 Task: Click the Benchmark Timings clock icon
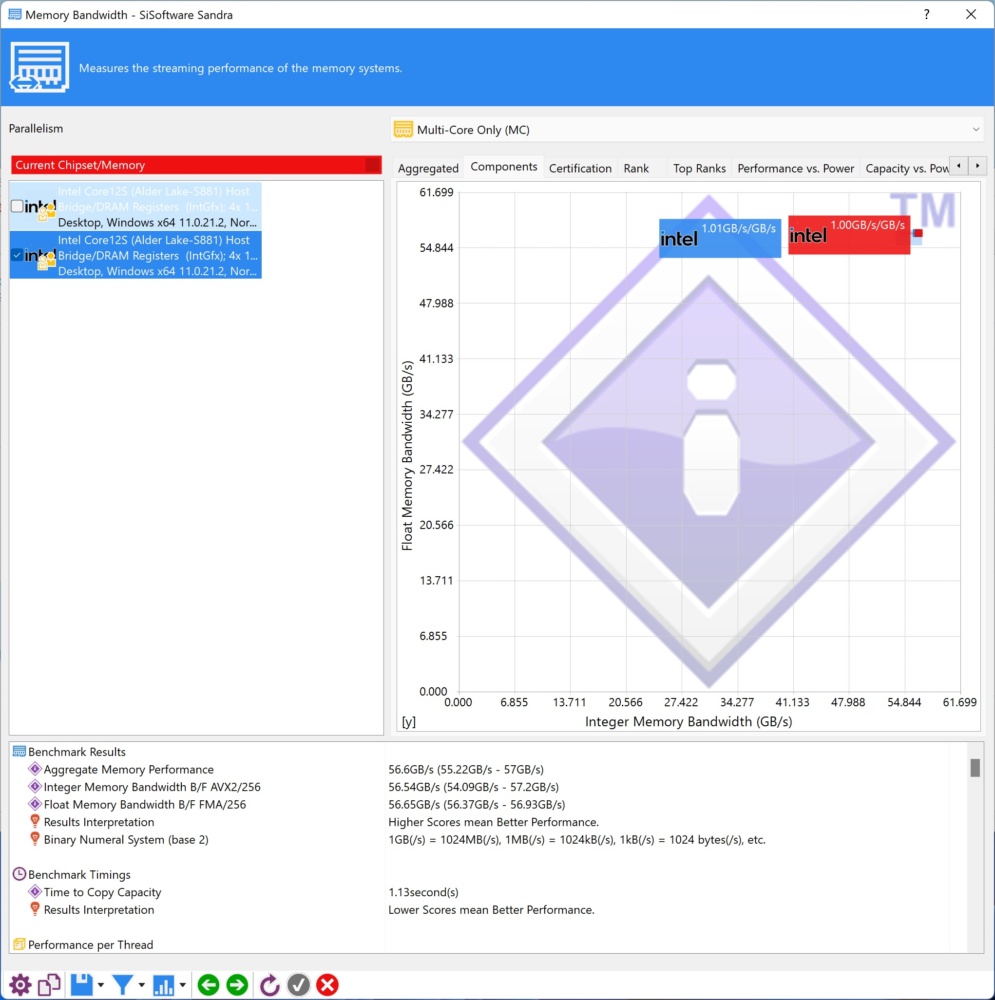point(19,874)
